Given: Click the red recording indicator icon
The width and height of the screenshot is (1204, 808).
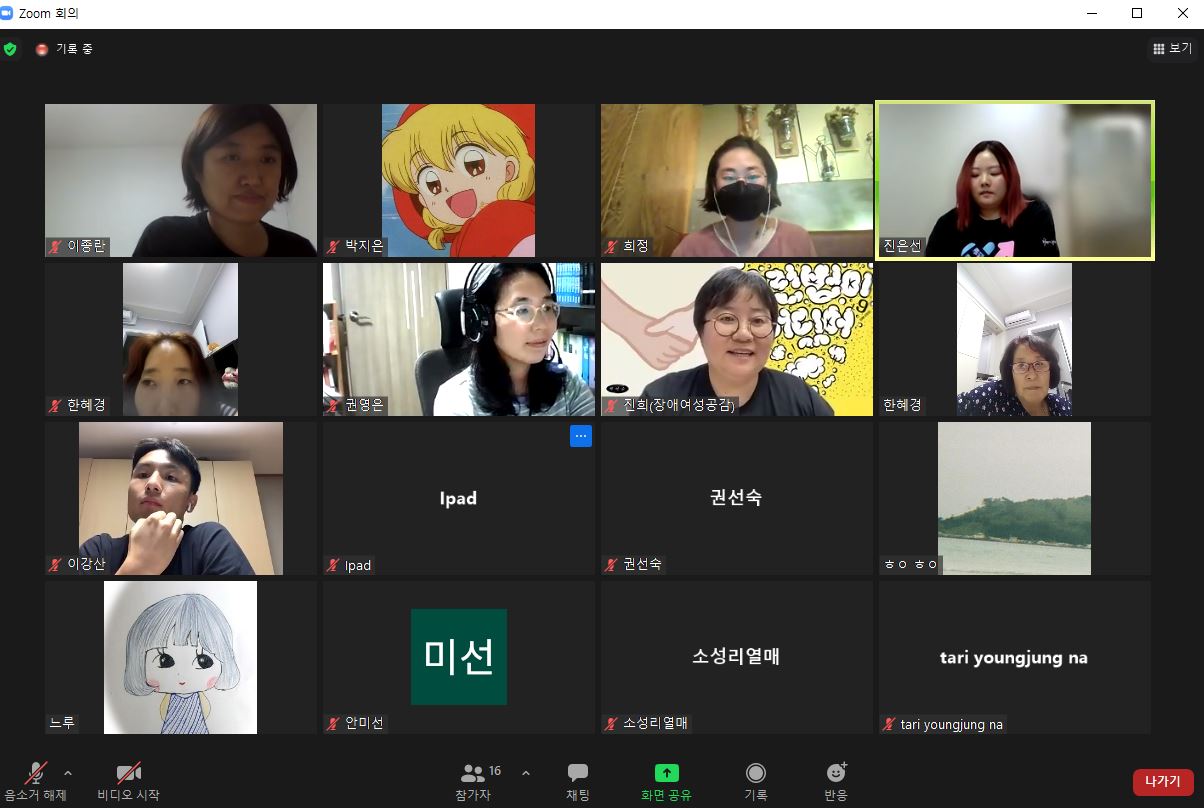Looking at the screenshot, I should click(42, 49).
